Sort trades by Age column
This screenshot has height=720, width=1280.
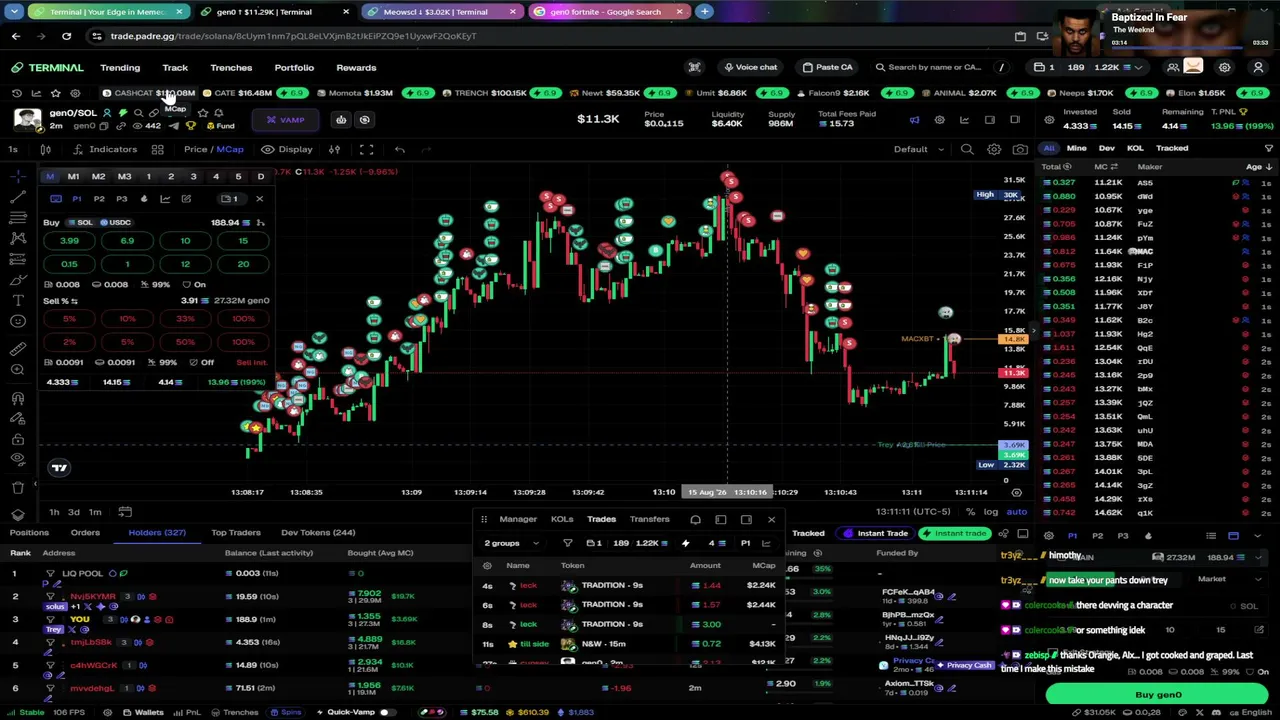pos(1257,167)
